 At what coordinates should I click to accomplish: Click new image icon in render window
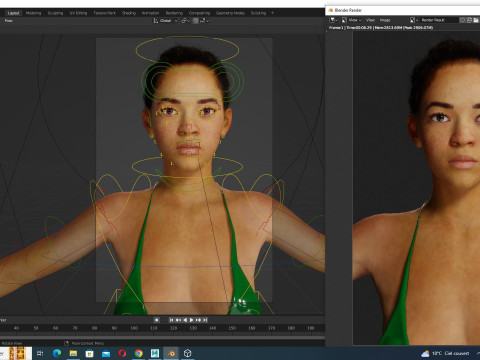469,20
